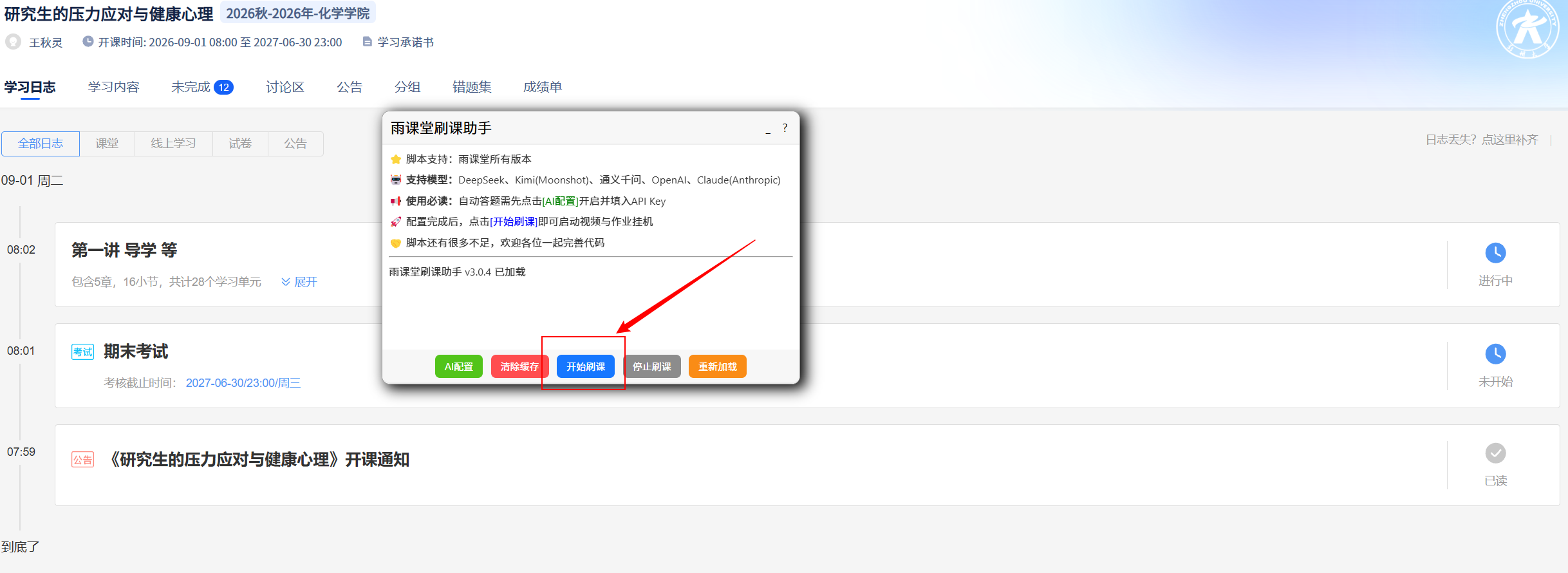Click the orange 重新加载 button
This screenshot has height=573, width=1568.
click(718, 366)
